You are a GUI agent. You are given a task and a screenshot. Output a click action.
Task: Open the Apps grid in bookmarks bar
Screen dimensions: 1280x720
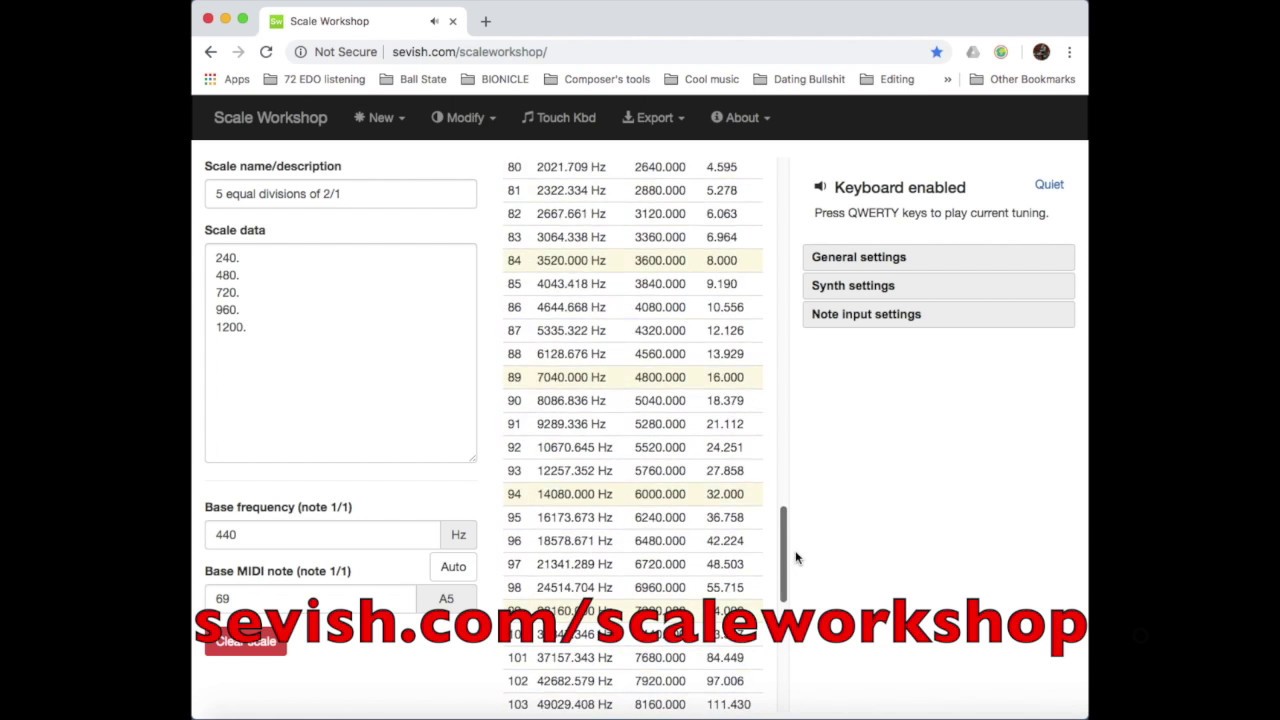[x=227, y=79]
